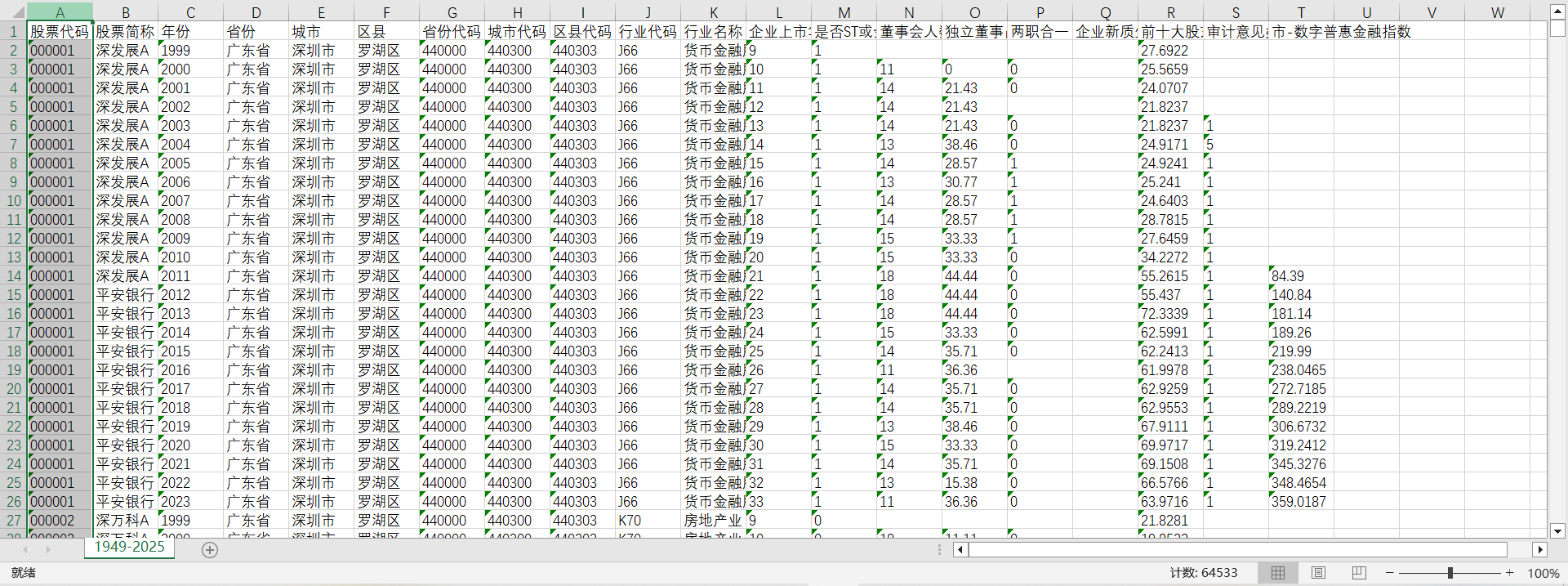Open the 1949-2025 sheet tab
Screen dimensions: 1568x586
(x=129, y=548)
